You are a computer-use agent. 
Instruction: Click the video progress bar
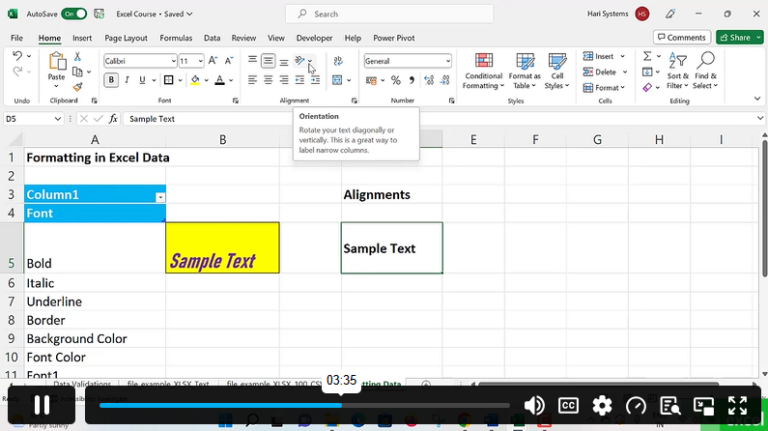point(304,406)
